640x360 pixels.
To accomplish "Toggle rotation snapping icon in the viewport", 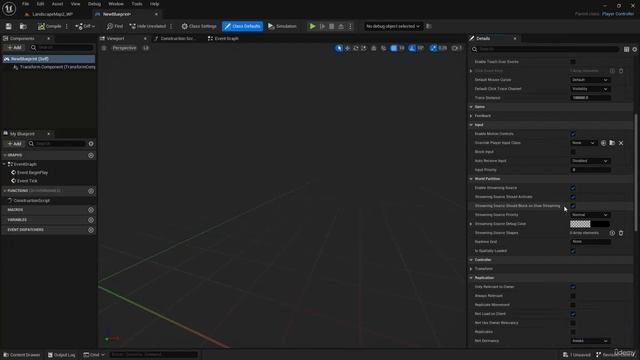I will (412, 48).
